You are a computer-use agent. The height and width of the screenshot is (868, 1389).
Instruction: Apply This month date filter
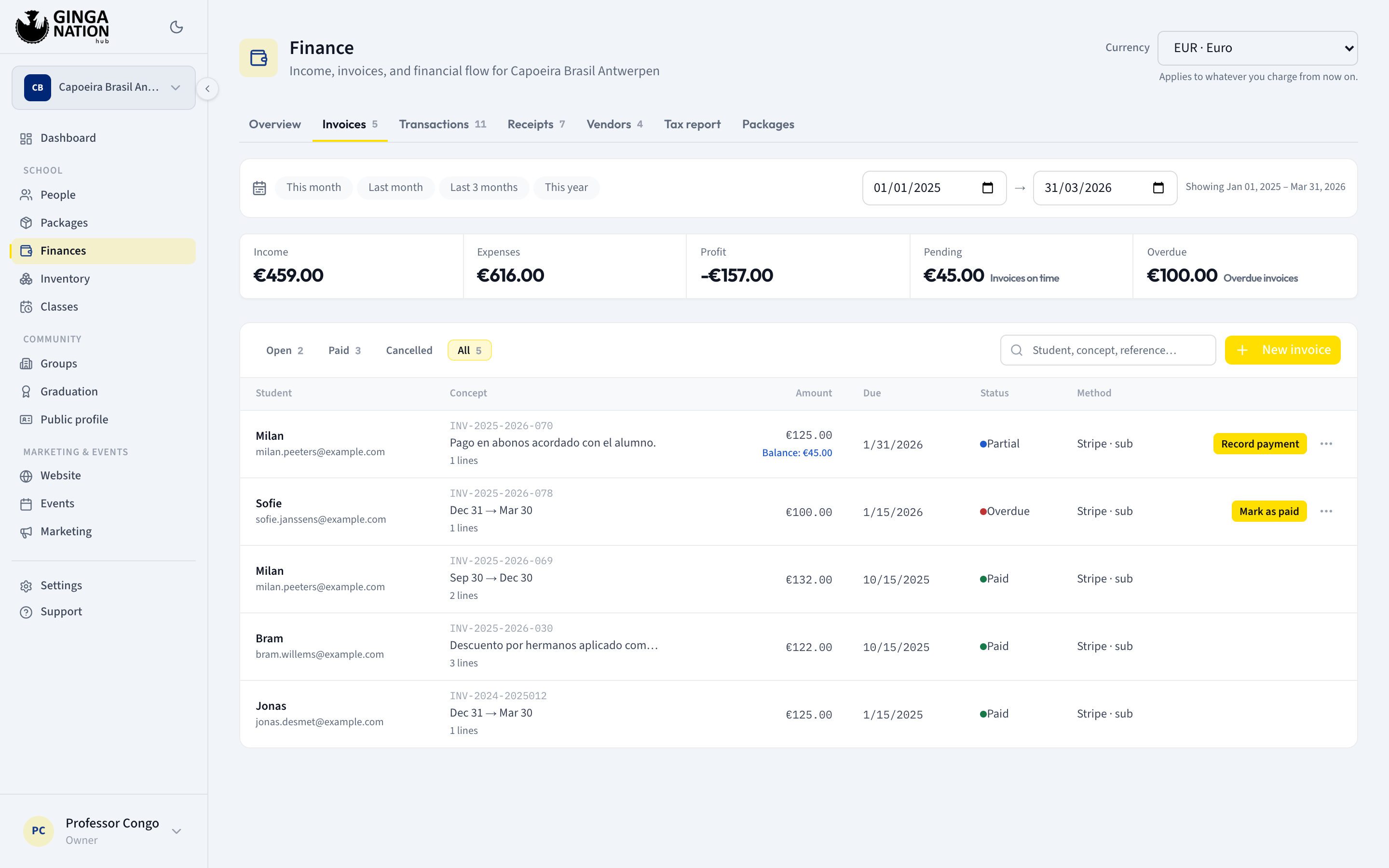(313, 188)
